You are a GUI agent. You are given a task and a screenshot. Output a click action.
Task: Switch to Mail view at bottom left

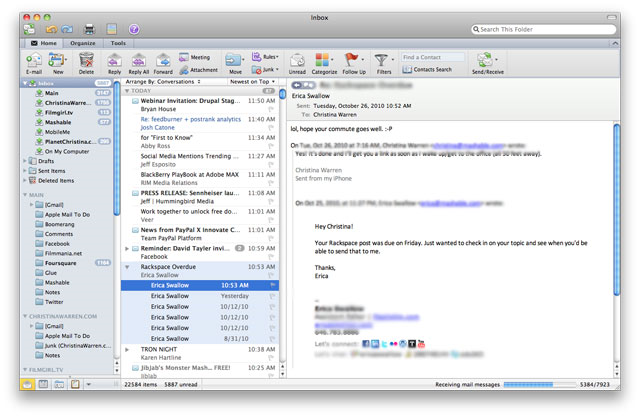pos(27,384)
